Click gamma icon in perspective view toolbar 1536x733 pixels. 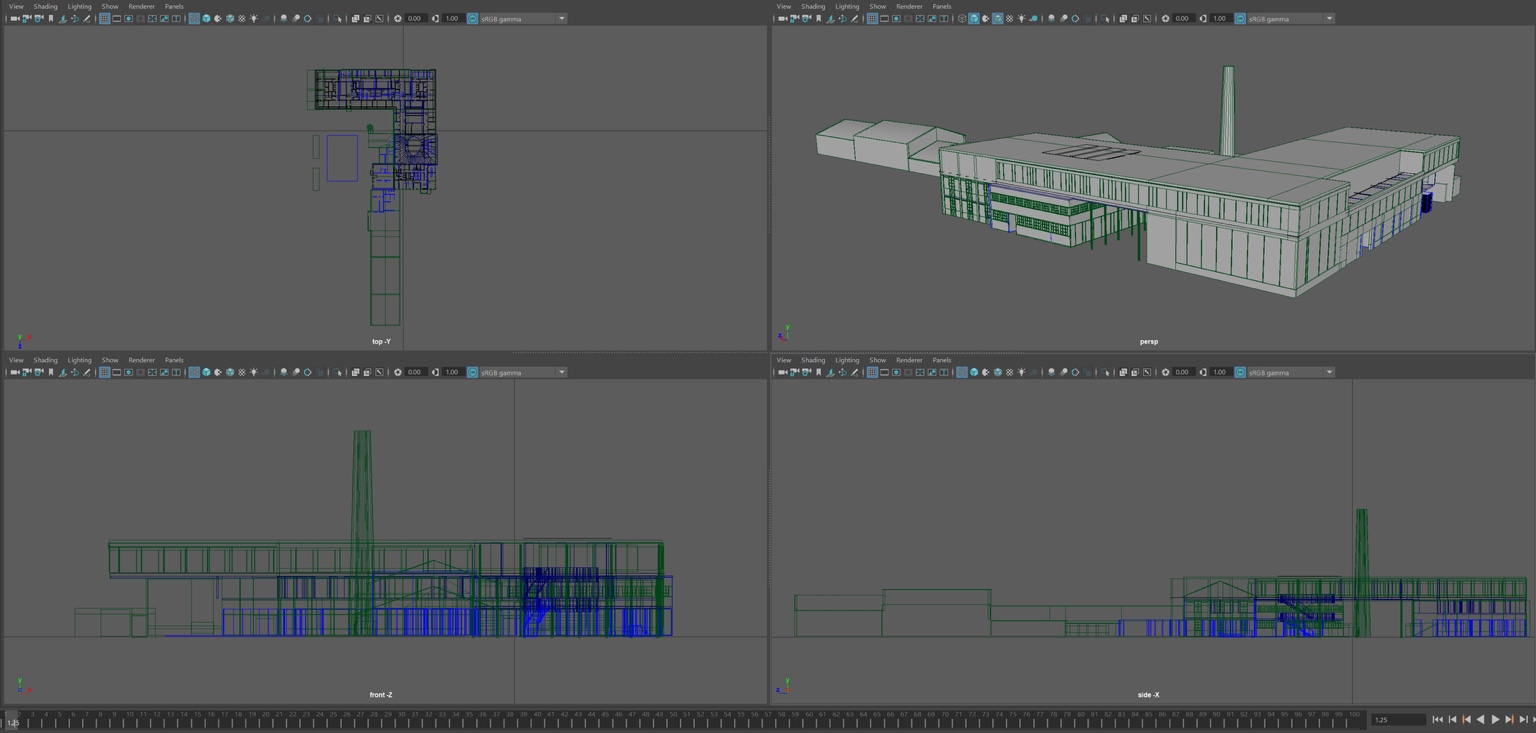click(1203, 19)
